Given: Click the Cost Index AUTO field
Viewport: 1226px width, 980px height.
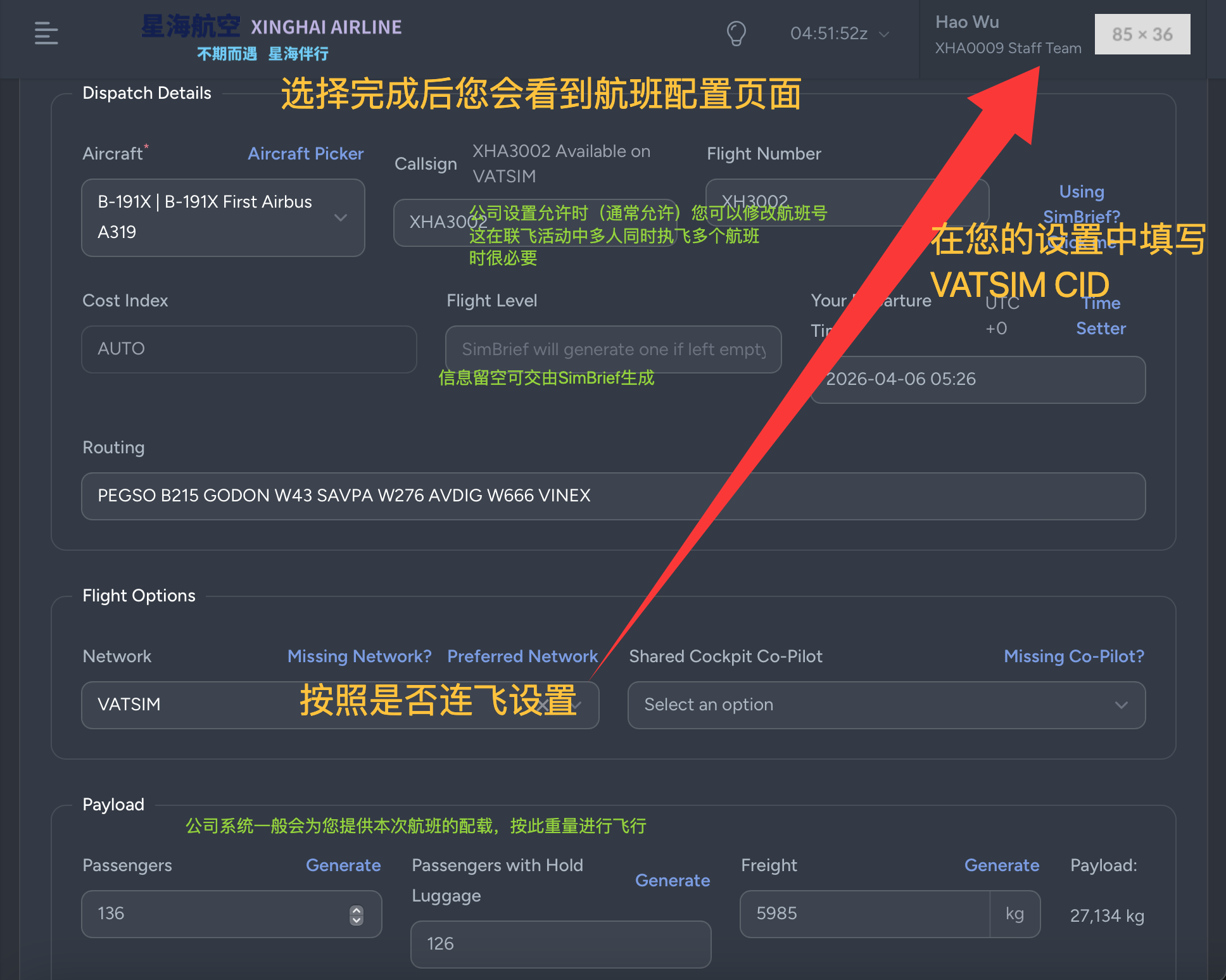Looking at the screenshot, I should pos(249,349).
